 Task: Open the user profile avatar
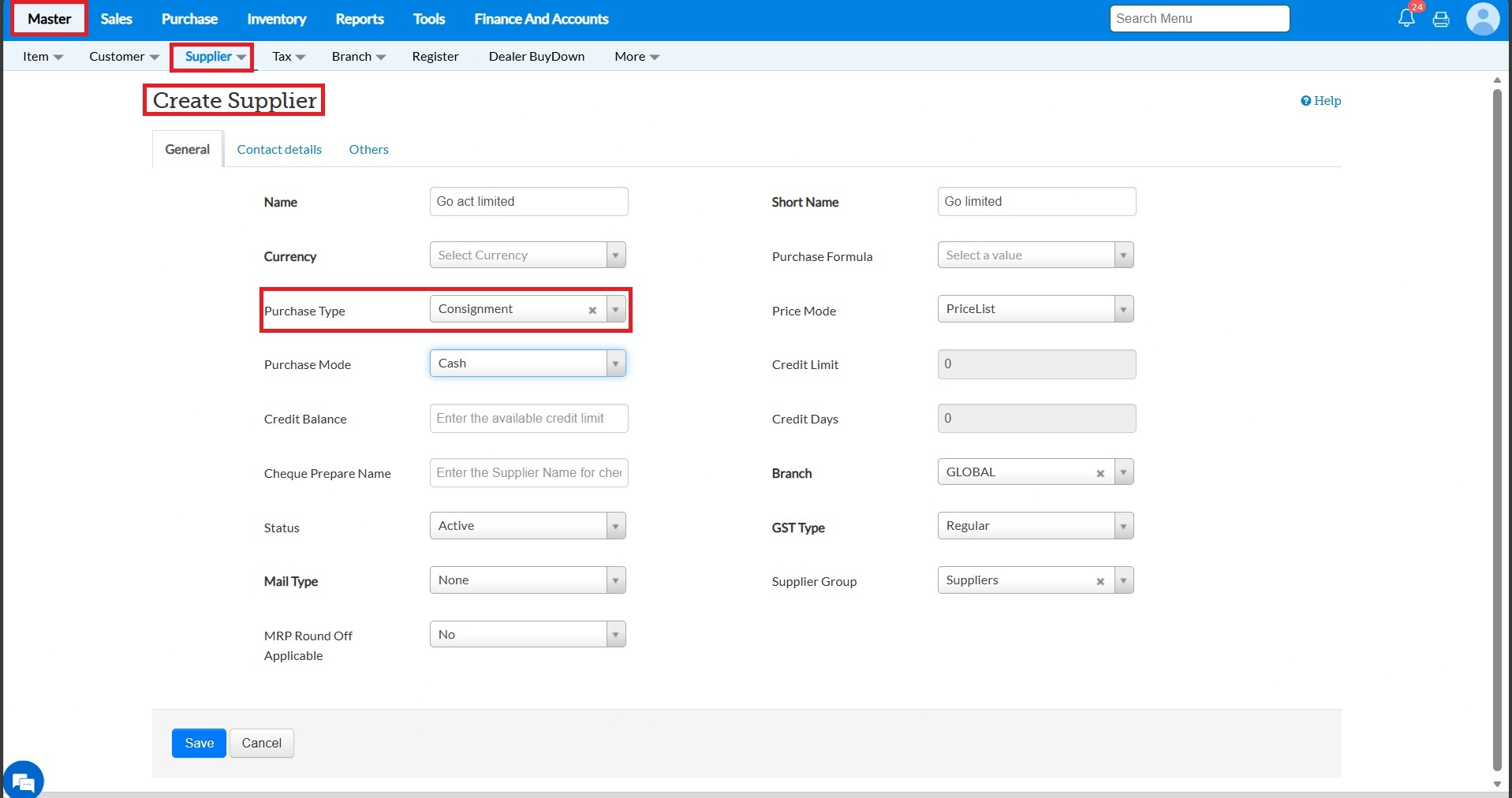click(x=1482, y=19)
